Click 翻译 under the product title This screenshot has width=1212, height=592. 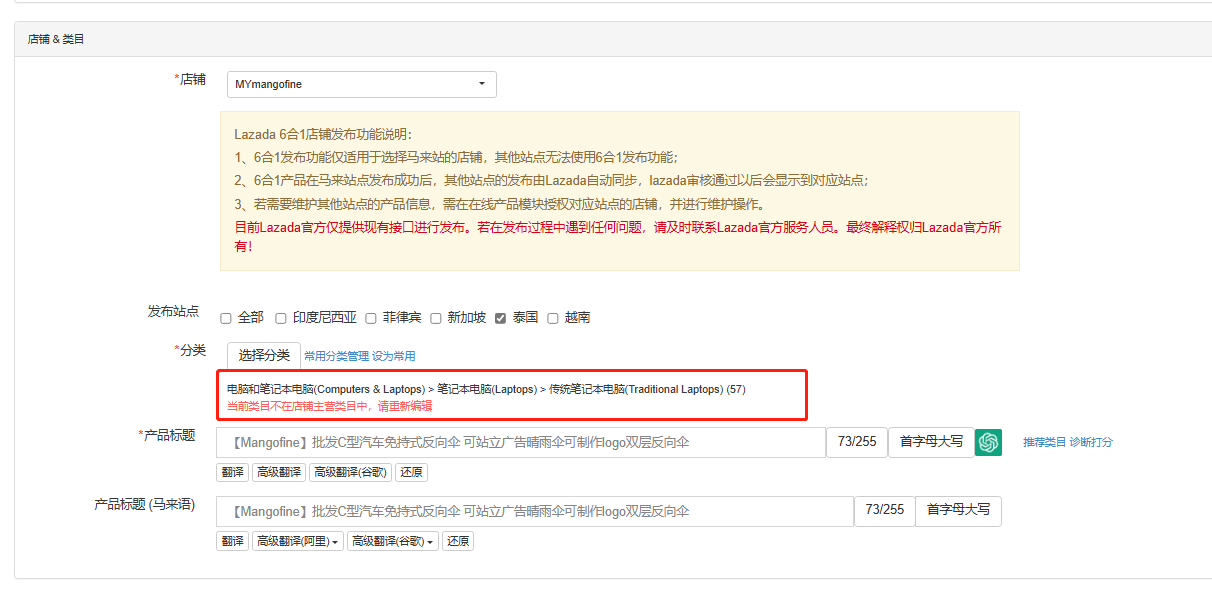click(x=232, y=472)
